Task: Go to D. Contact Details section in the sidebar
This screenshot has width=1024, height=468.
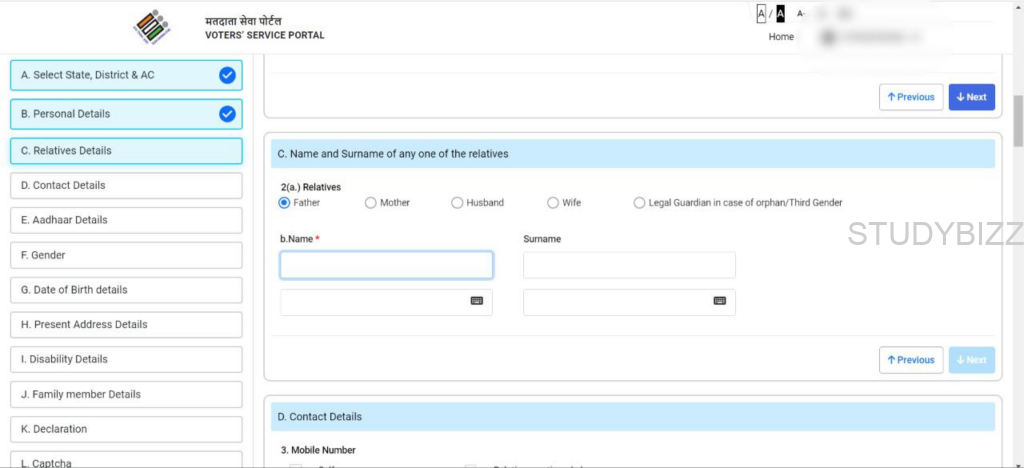Action: pyautogui.click(x=126, y=186)
